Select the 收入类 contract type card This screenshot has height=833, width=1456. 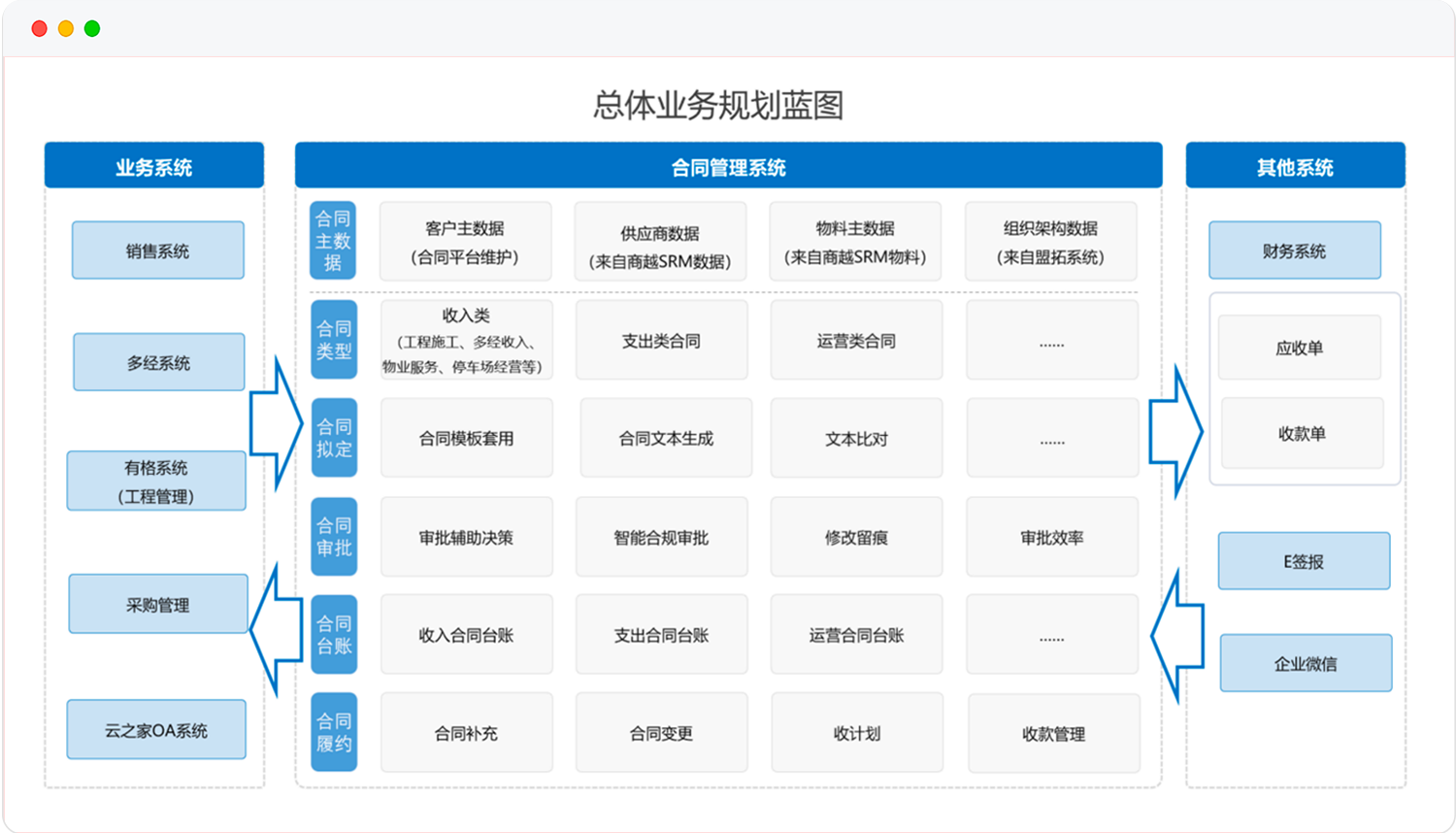(467, 340)
